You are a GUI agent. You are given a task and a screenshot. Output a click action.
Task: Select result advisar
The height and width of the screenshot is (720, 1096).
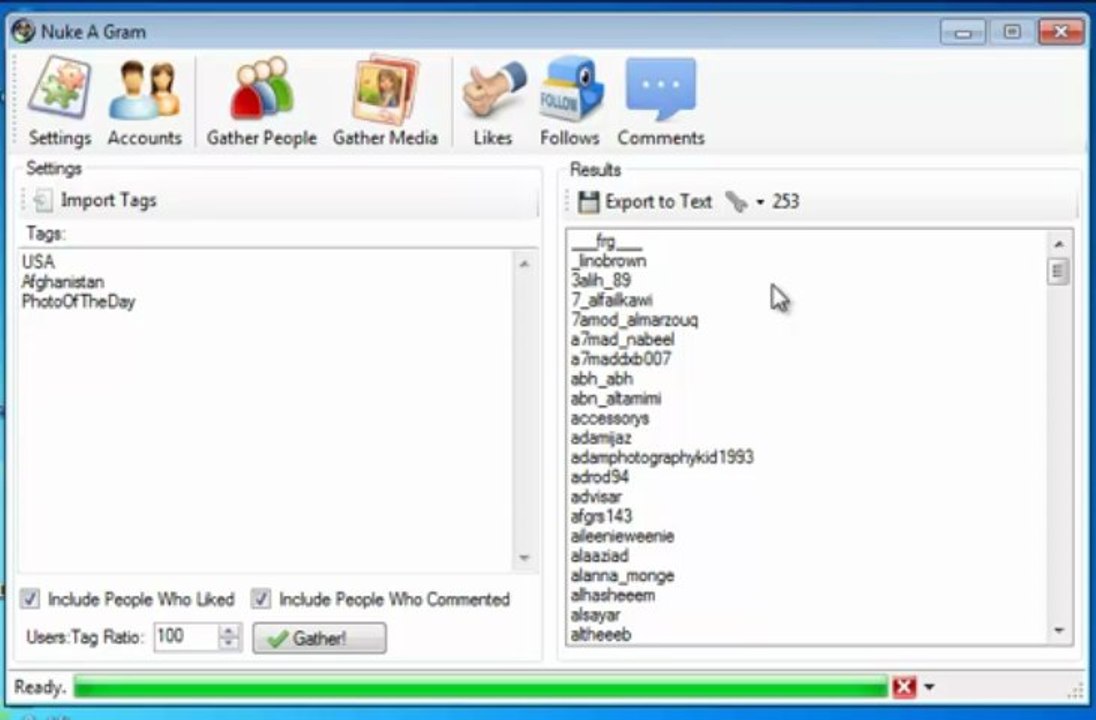click(x=596, y=496)
